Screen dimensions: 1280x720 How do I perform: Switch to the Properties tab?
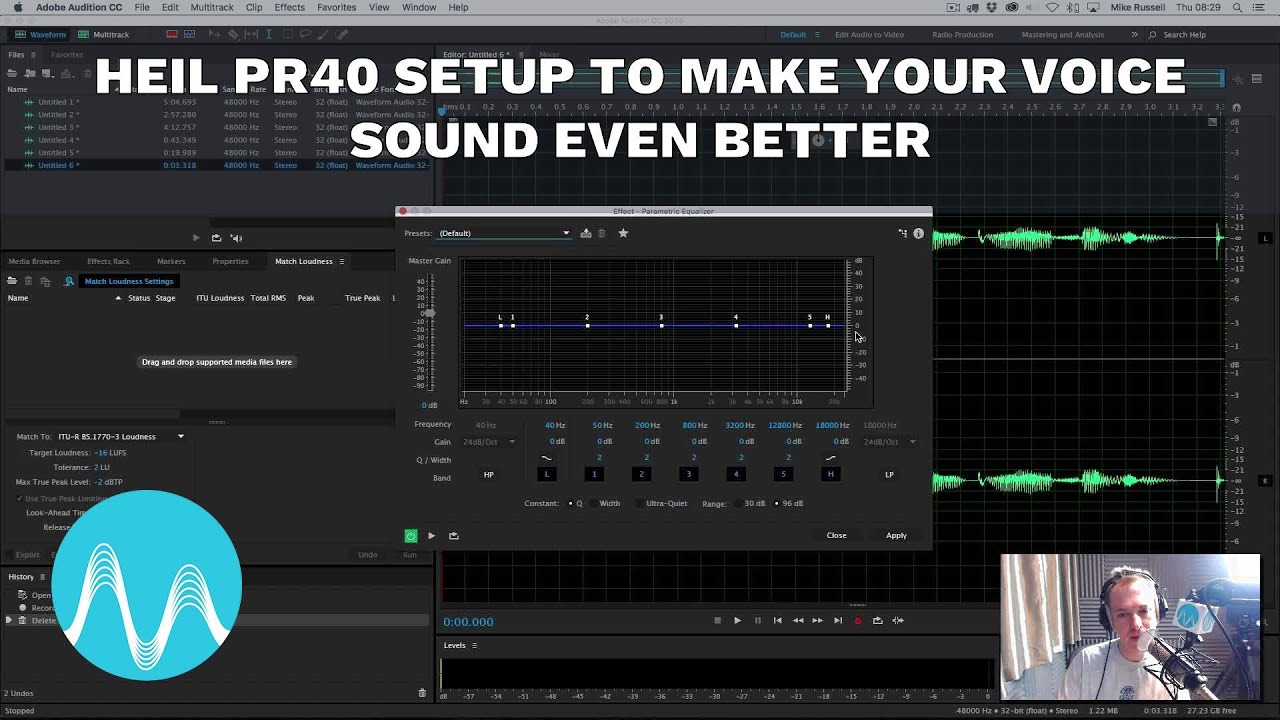click(x=230, y=262)
